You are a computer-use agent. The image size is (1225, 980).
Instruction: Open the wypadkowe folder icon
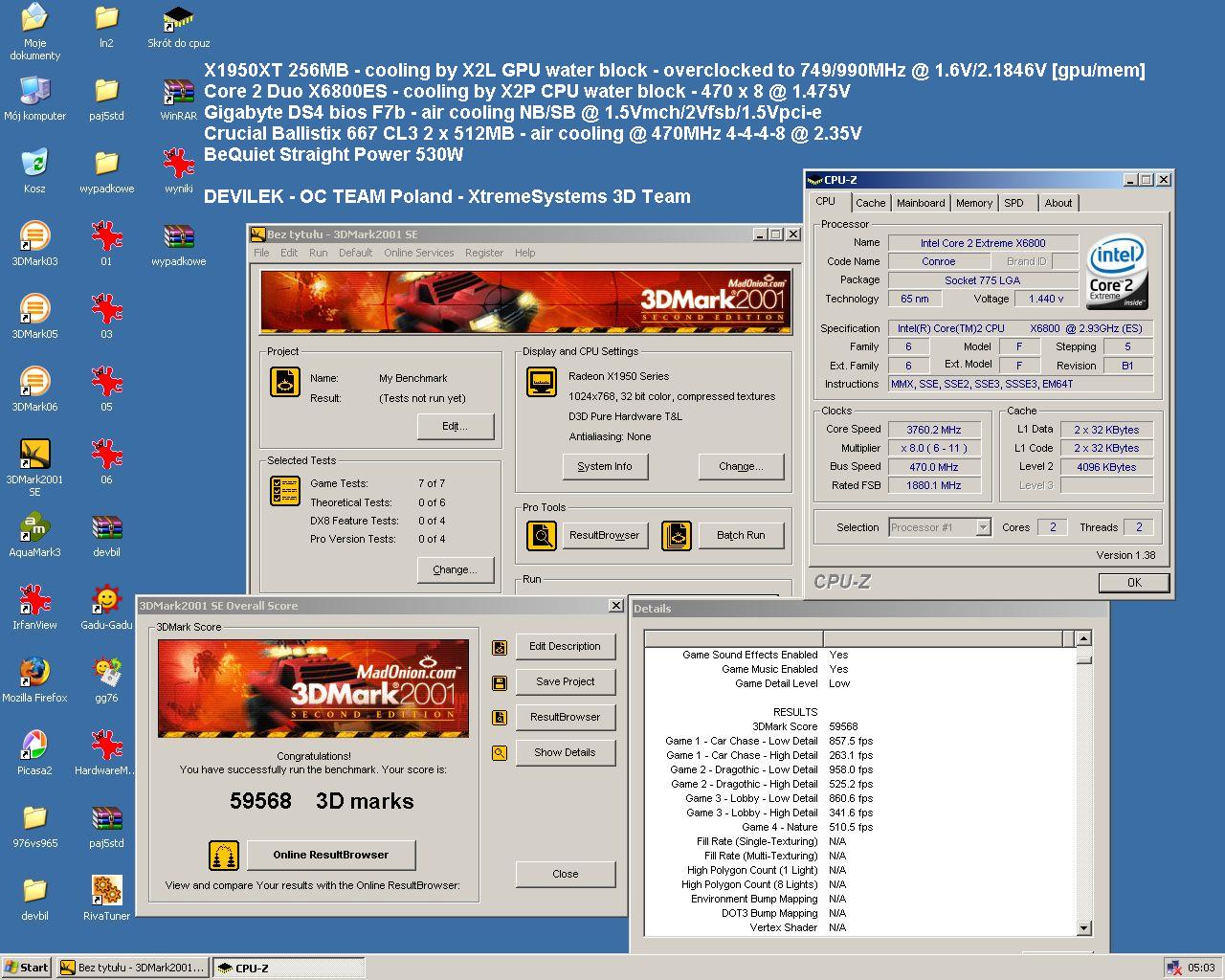(106, 171)
